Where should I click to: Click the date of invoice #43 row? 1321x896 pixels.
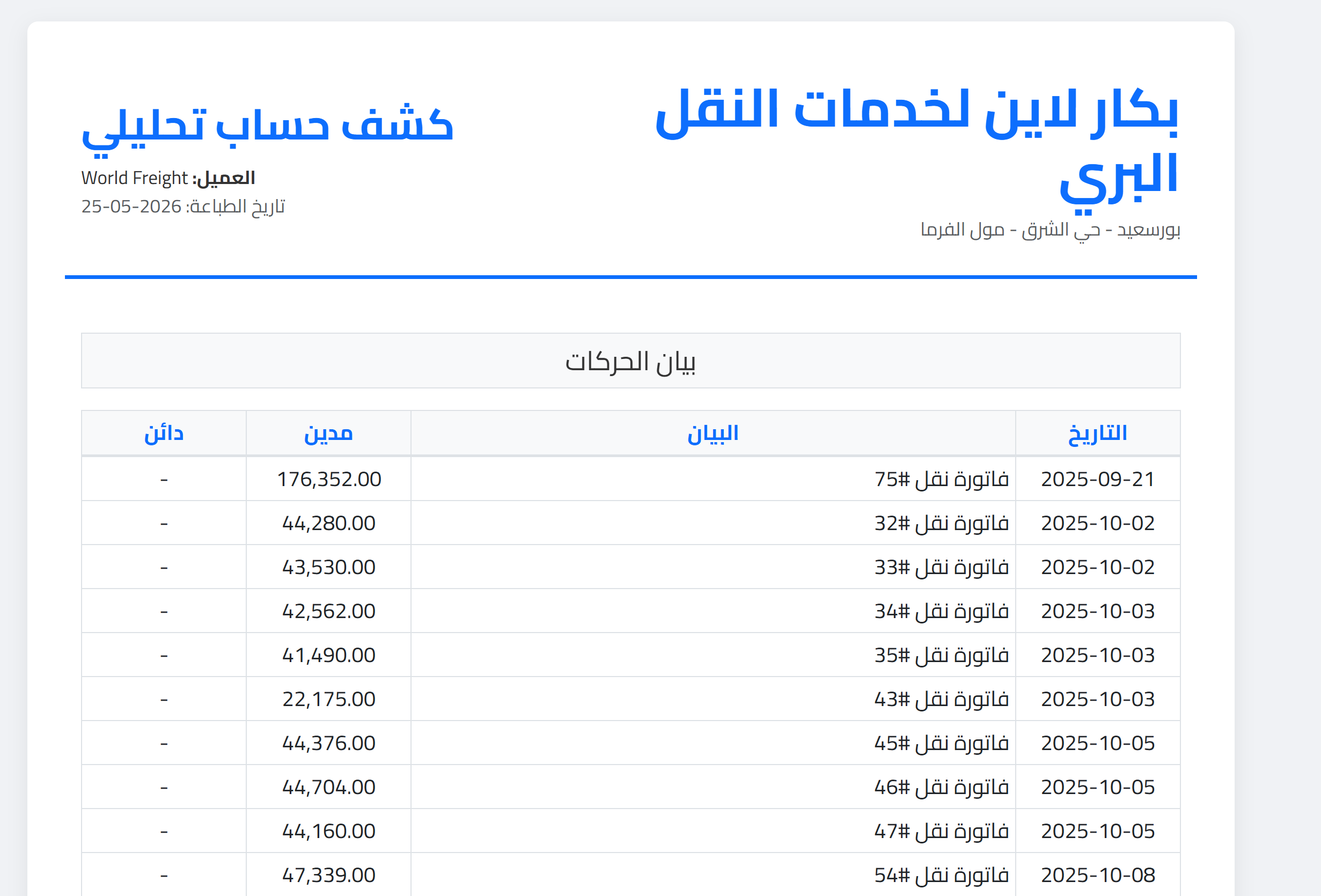click(x=1098, y=699)
